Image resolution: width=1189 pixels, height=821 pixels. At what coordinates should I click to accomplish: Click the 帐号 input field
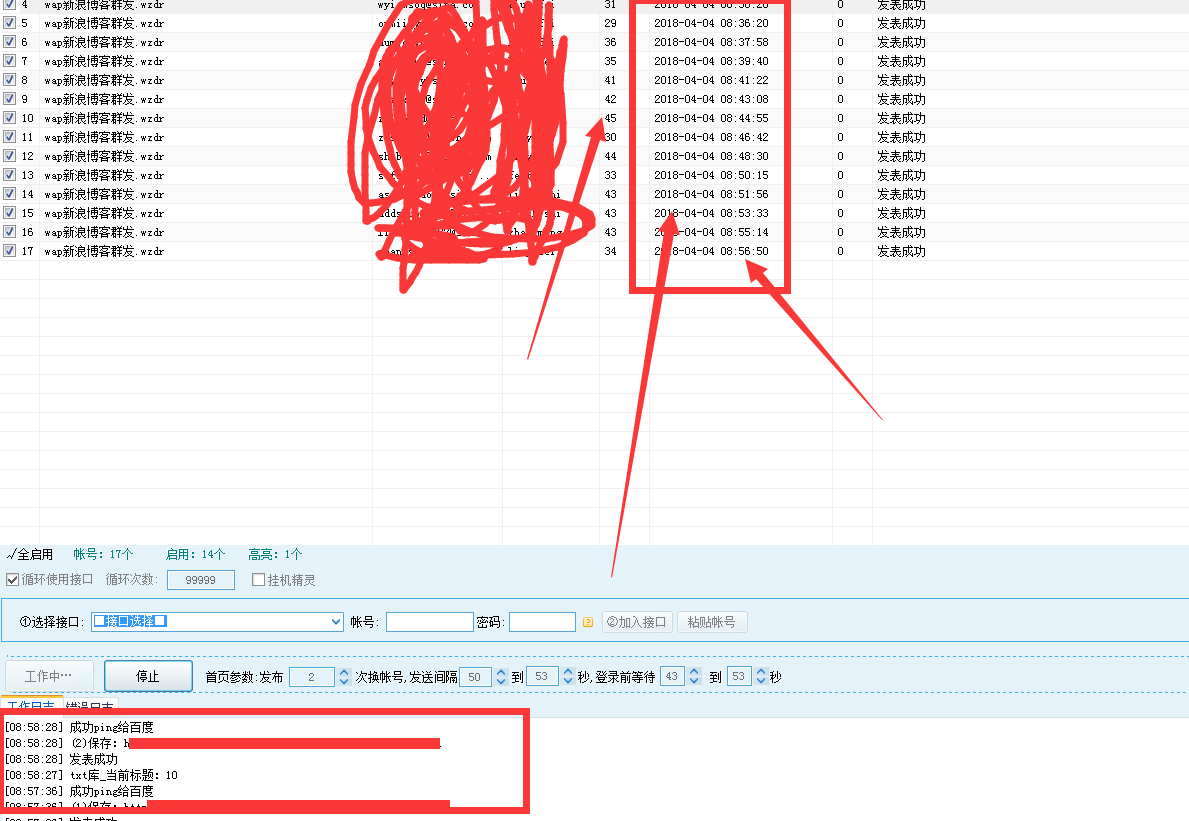tap(429, 622)
